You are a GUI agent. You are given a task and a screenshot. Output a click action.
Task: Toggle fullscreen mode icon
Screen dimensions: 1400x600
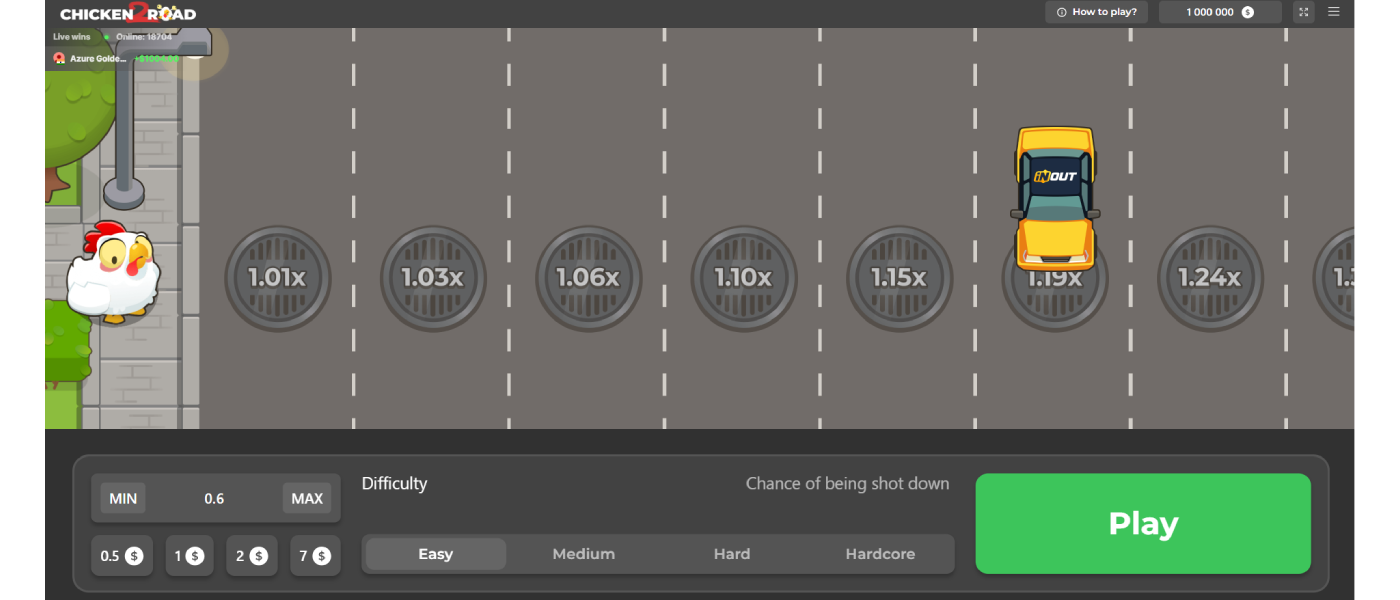(x=1303, y=12)
